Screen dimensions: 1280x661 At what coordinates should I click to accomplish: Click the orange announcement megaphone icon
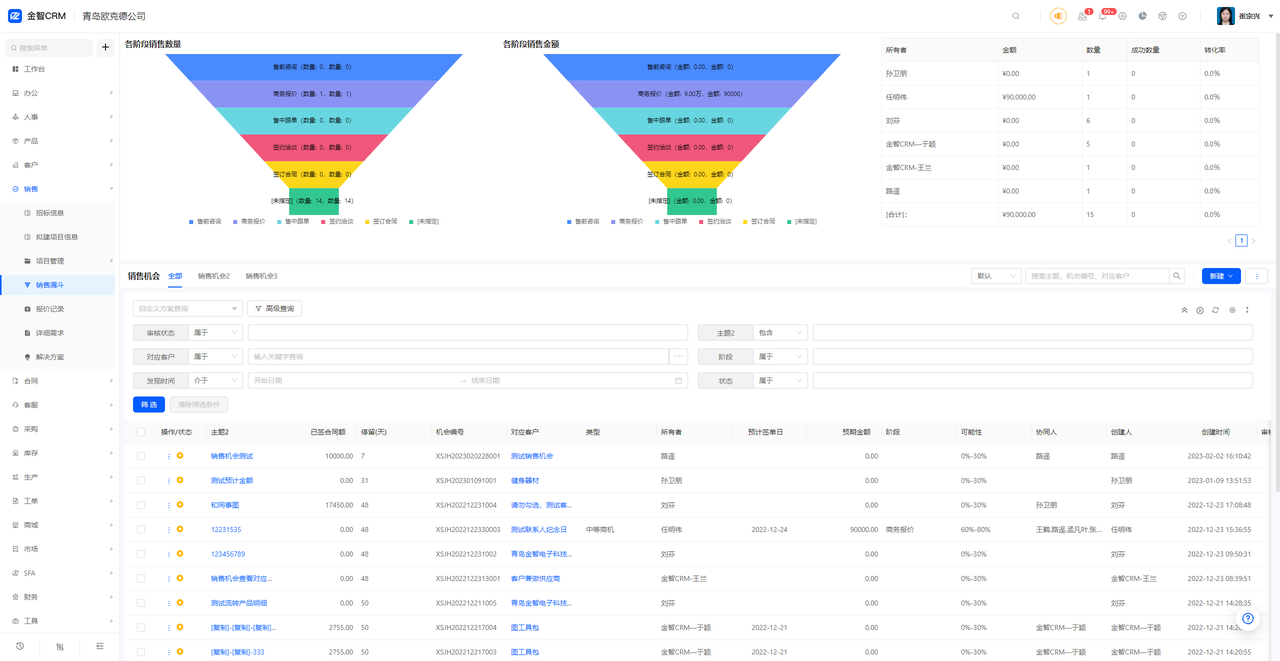1058,16
